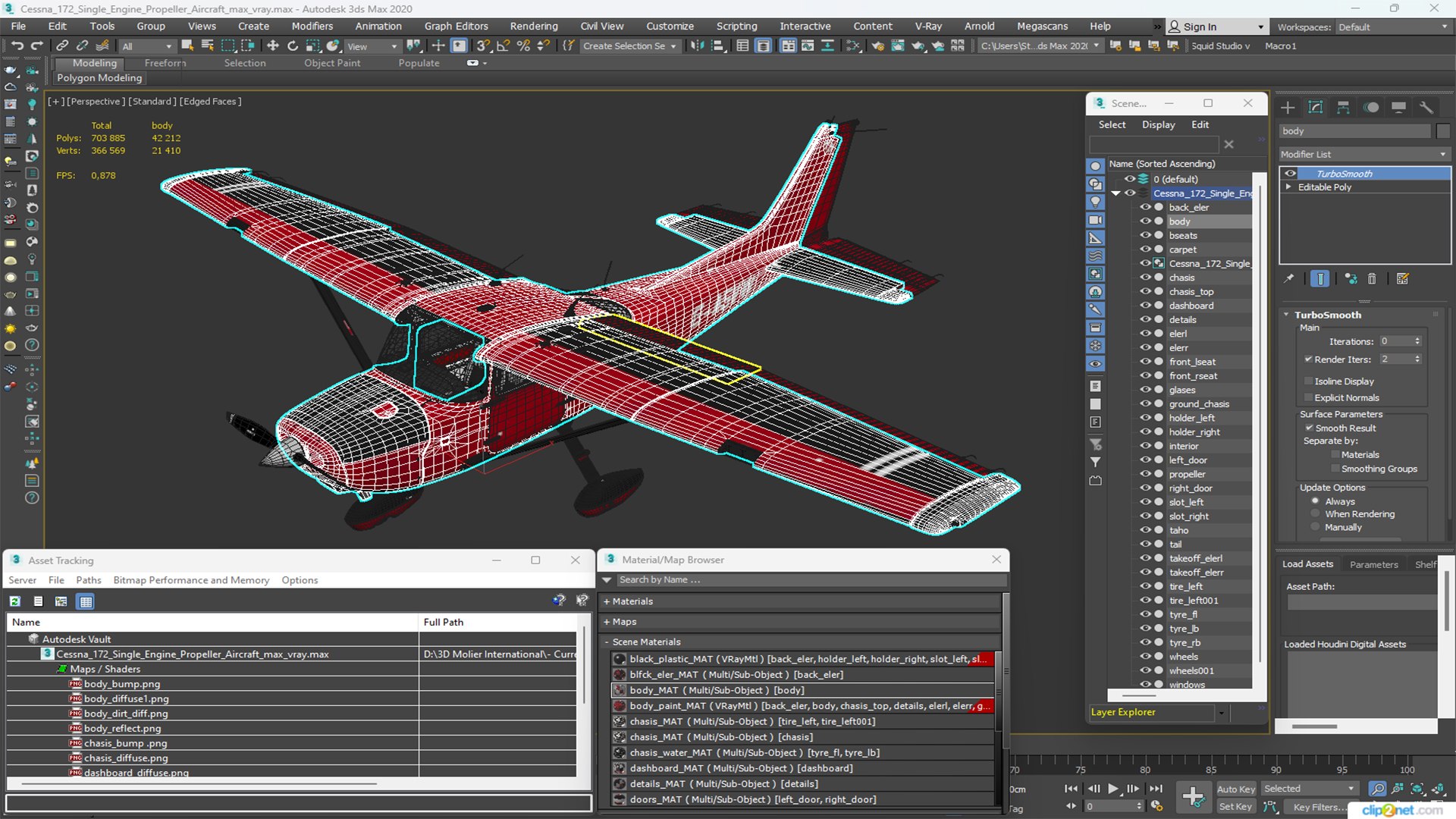The image size is (1456, 819).
Task: Click the Search by Name field in Material Browser
Action: point(812,580)
